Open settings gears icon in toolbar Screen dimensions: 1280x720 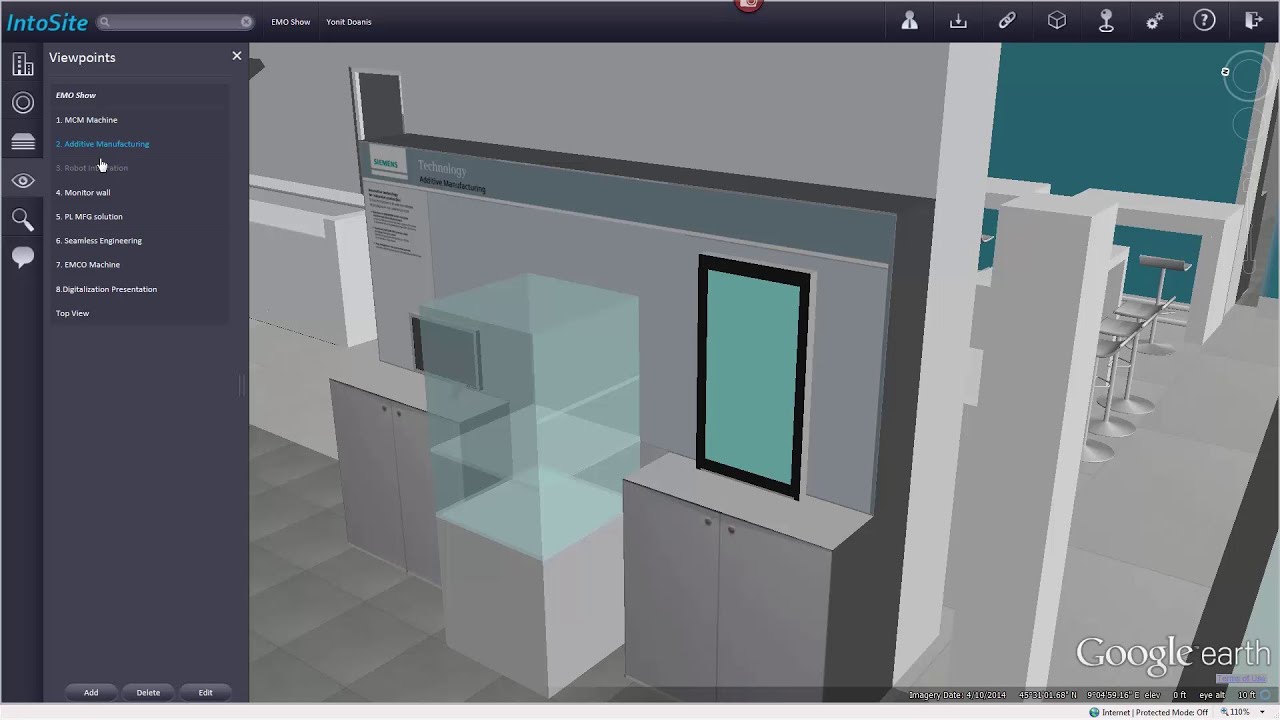1155,20
